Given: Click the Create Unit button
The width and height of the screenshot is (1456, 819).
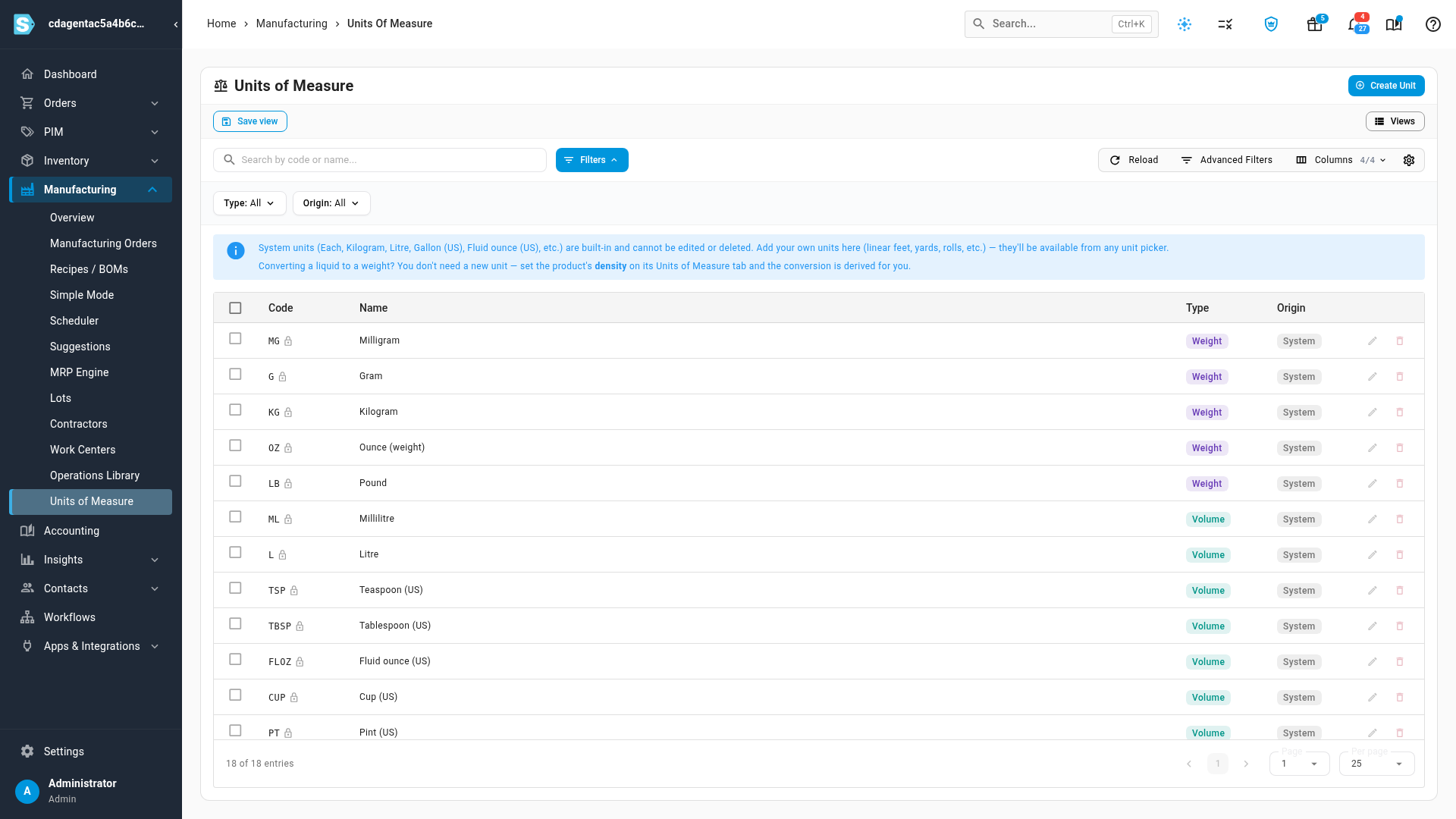Looking at the screenshot, I should click(1386, 86).
